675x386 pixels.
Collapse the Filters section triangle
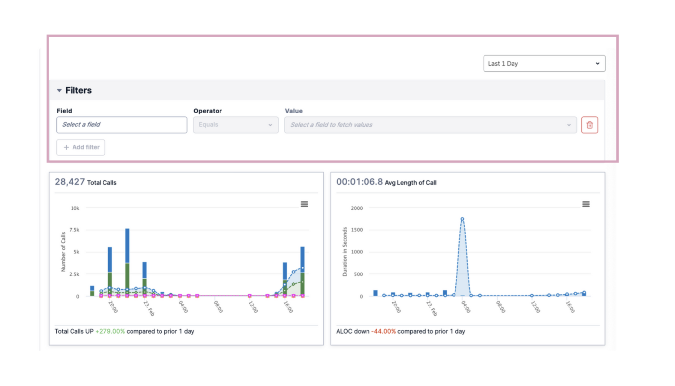pyautogui.click(x=59, y=90)
